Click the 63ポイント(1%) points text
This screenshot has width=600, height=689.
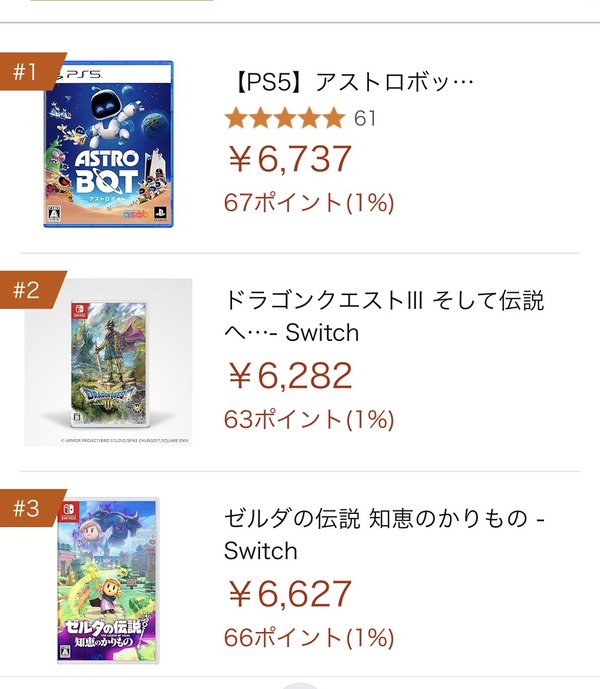[x=309, y=419]
